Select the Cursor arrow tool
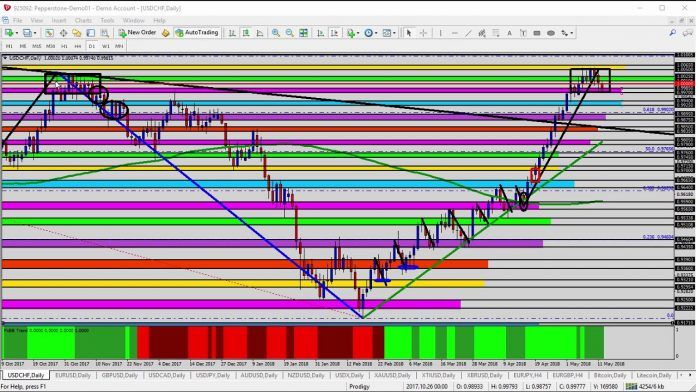Viewport: 696px width, 392px height. coord(409,33)
